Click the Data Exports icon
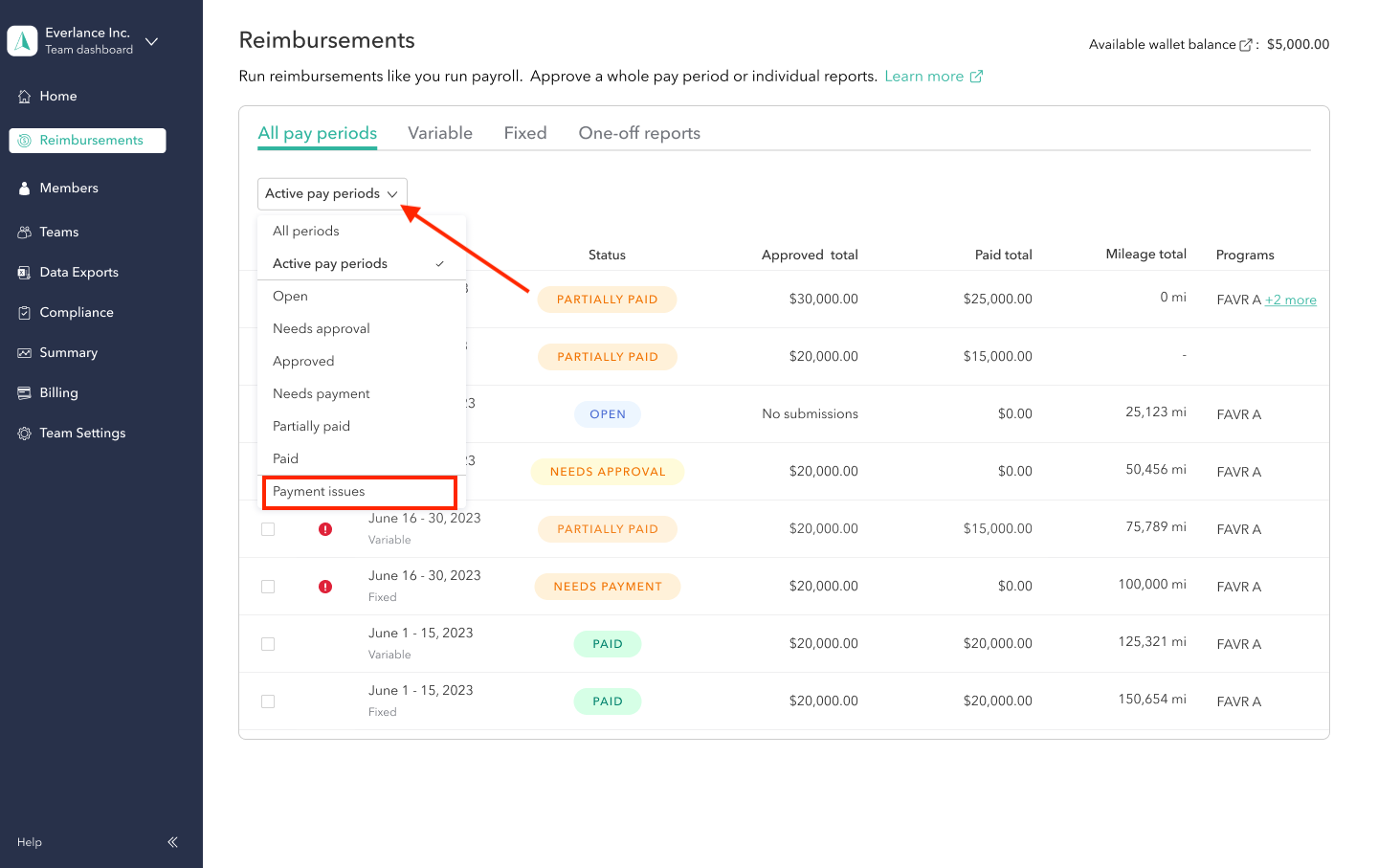The width and height of the screenshot is (1378, 868). [23, 272]
